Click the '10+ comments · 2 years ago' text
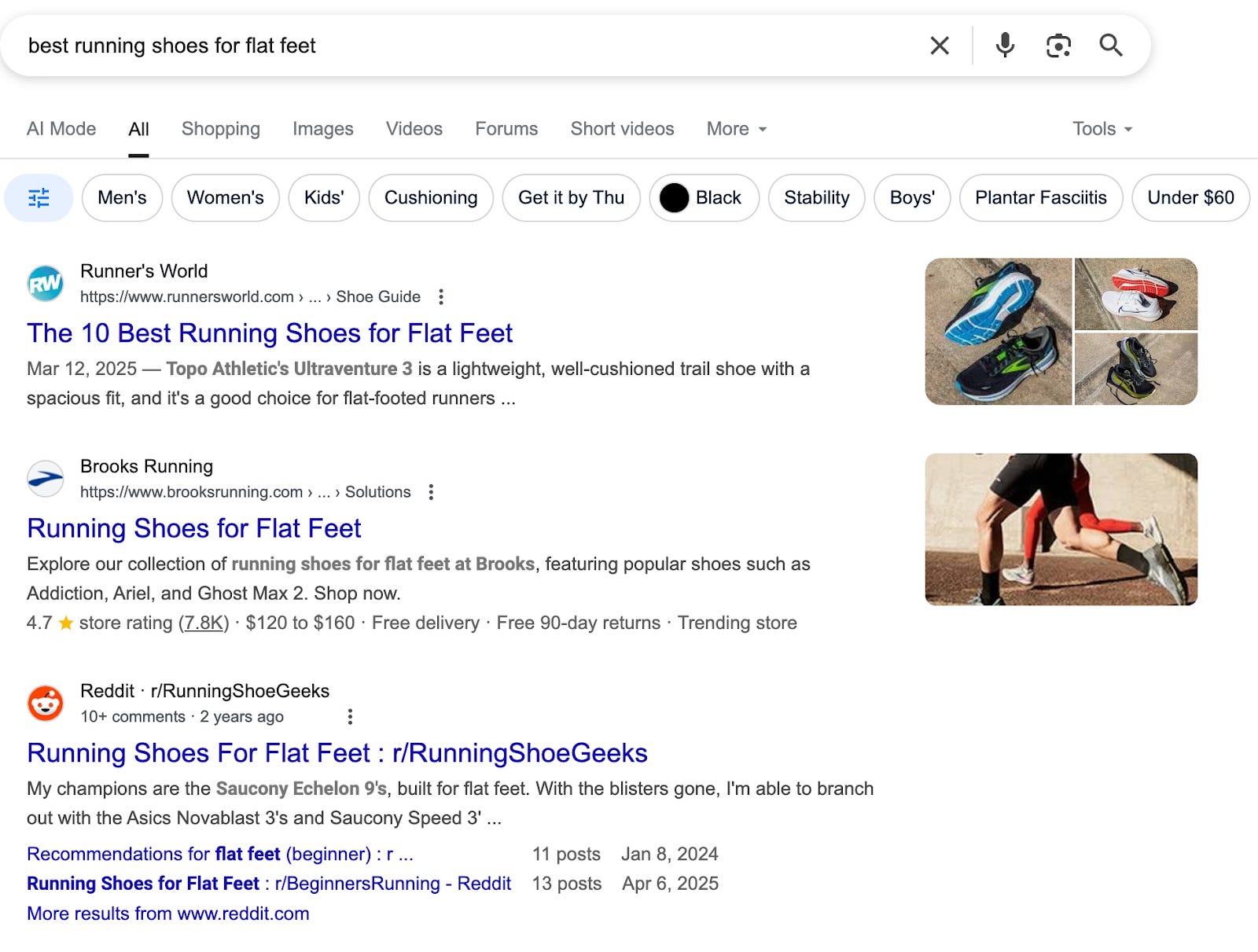This screenshot has height=952, width=1258. [x=182, y=717]
